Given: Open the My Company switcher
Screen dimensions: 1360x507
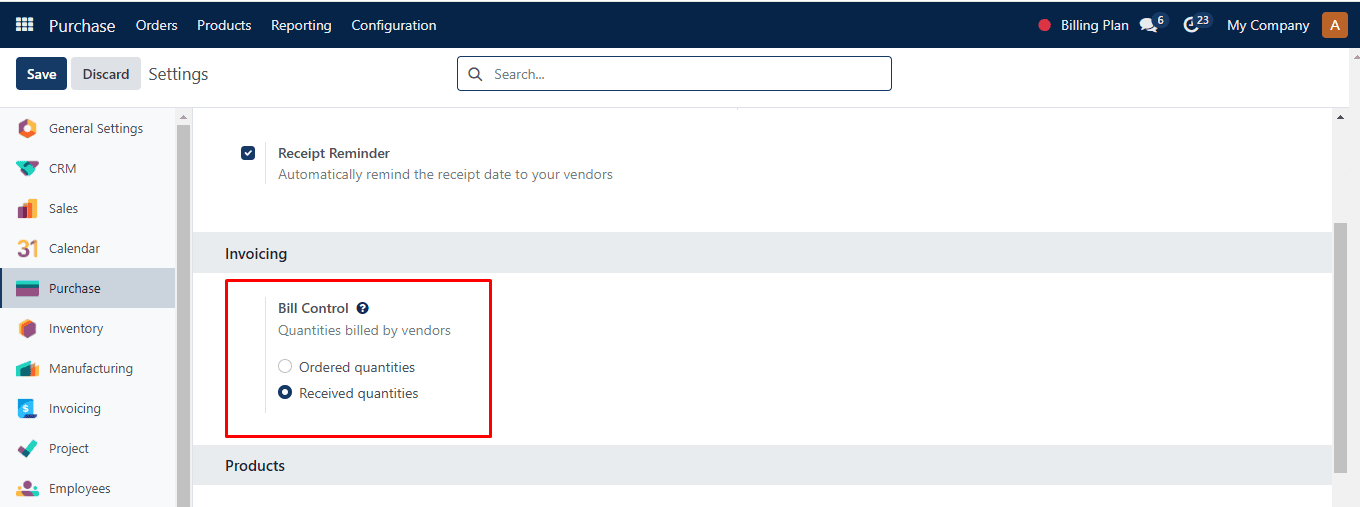Looking at the screenshot, I should [x=1268, y=25].
